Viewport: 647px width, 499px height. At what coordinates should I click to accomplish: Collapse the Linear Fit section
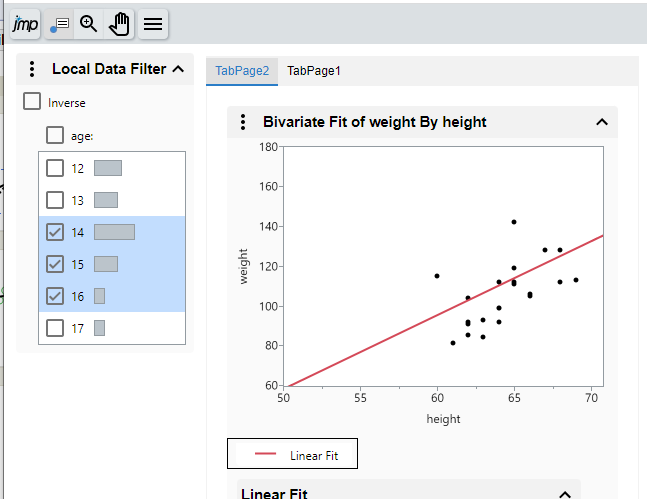[565, 494]
